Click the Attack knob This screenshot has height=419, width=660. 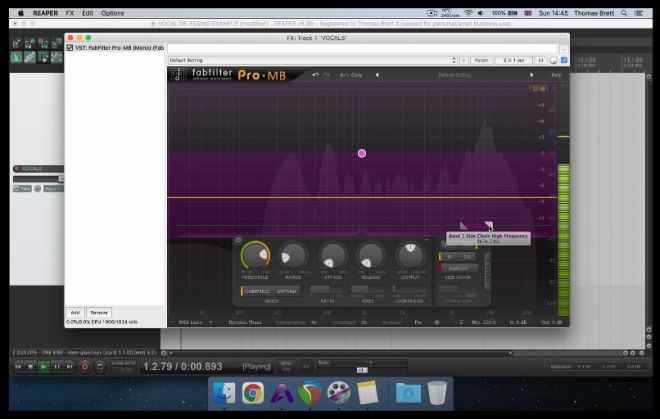[x=333, y=256]
